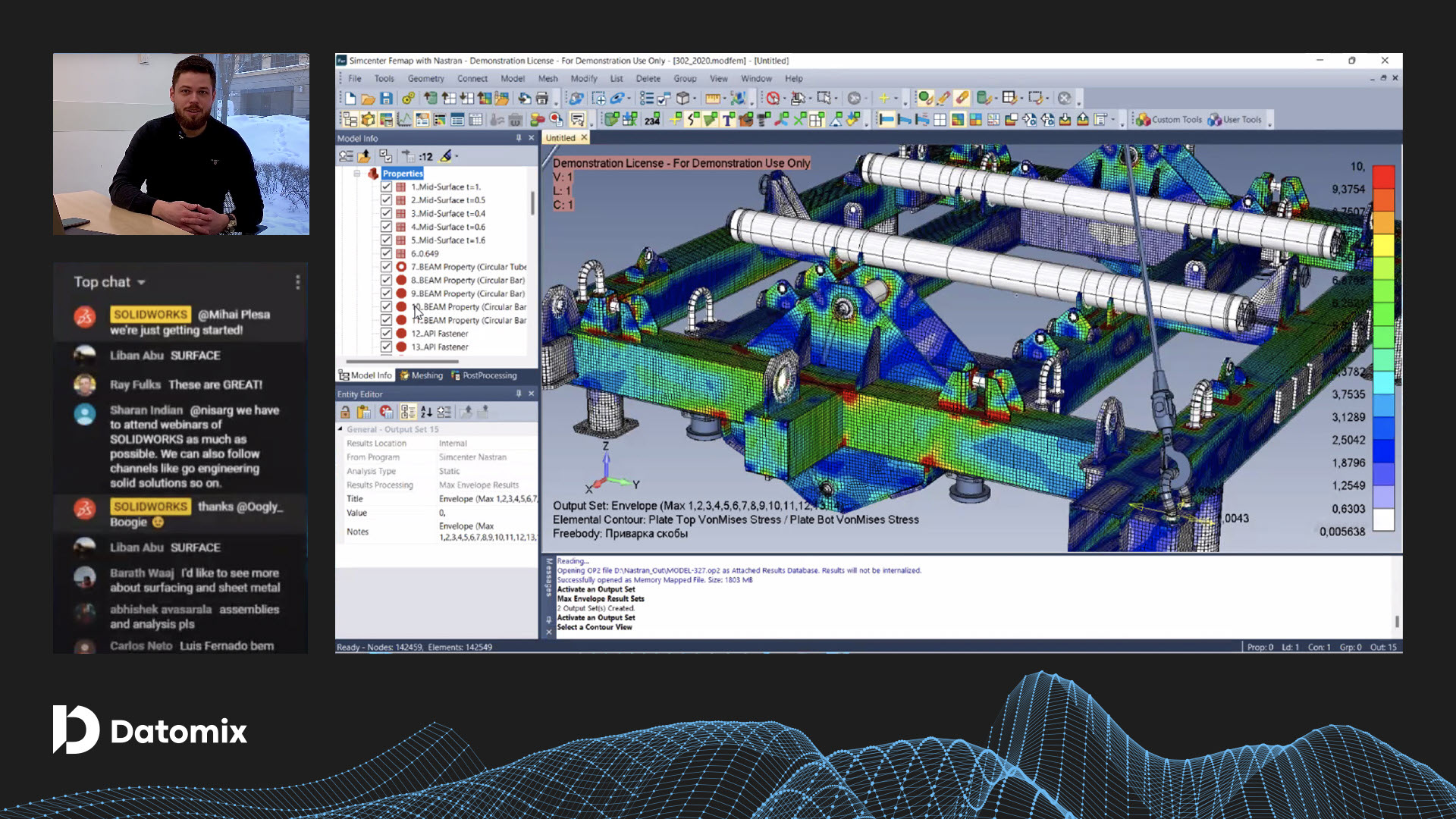The image size is (1456, 819).
Task: Click the XY plot chart icon
Action: point(404,120)
